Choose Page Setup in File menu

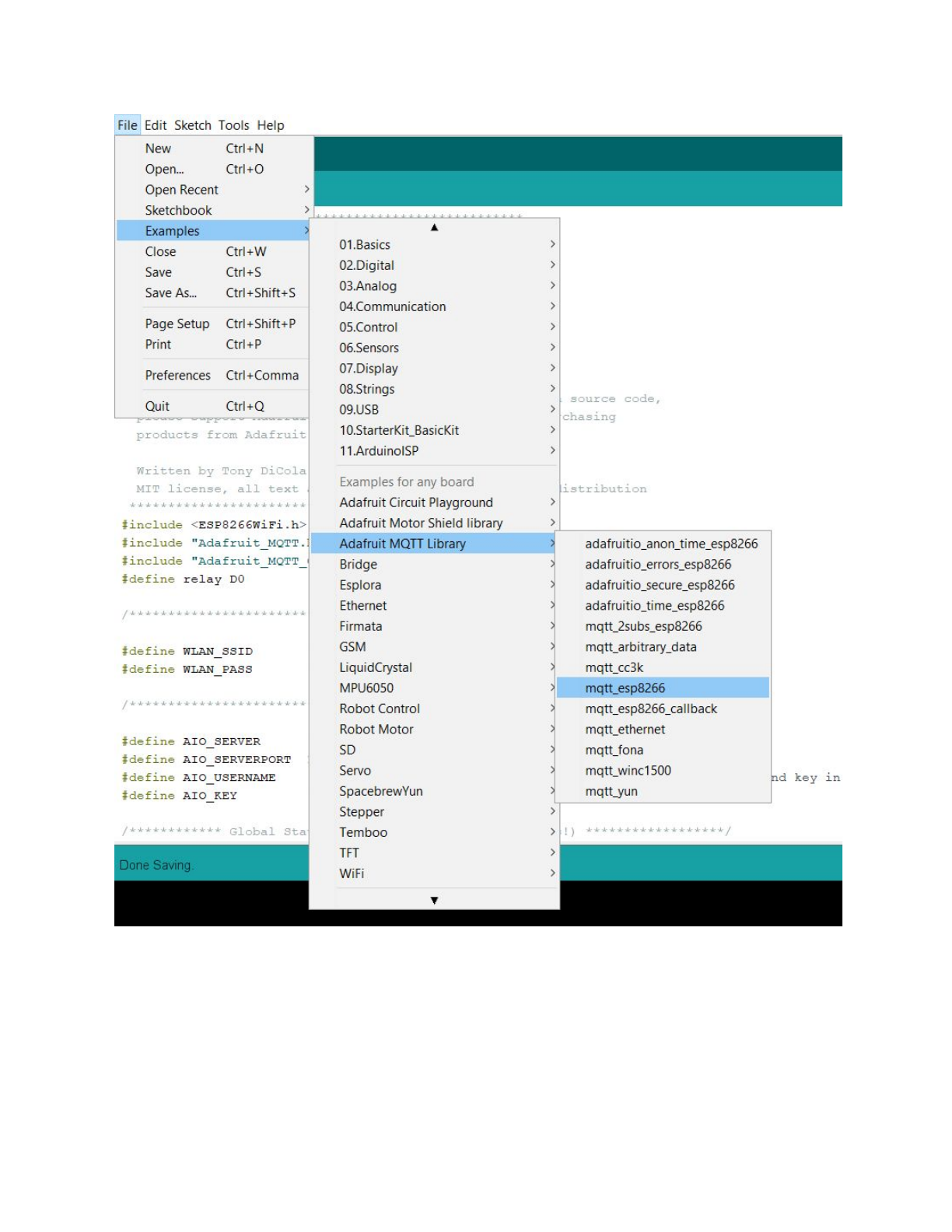(x=214, y=324)
